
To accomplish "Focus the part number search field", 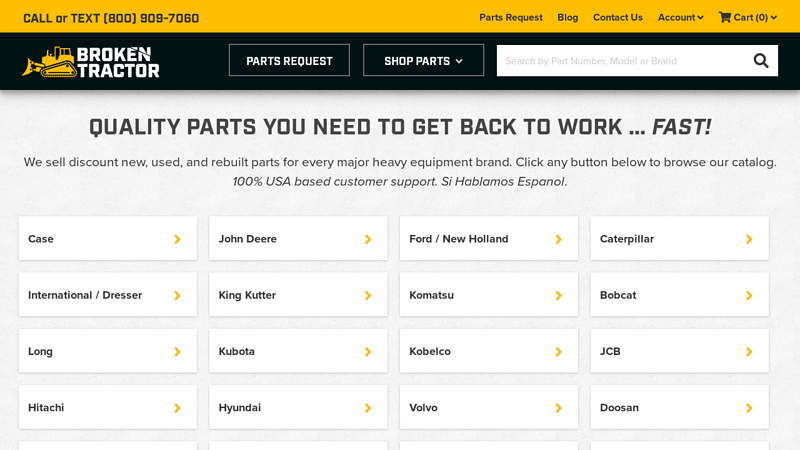I will pyautogui.click(x=620, y=61).
